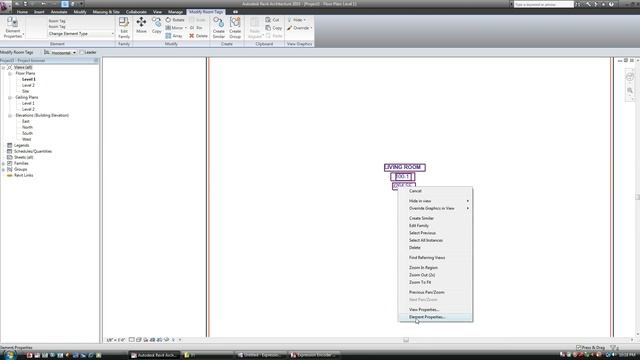This screenshot has height=360, width=640.
Task: Click the LIVING ROOM room tag
Action: tap(404, 167)
